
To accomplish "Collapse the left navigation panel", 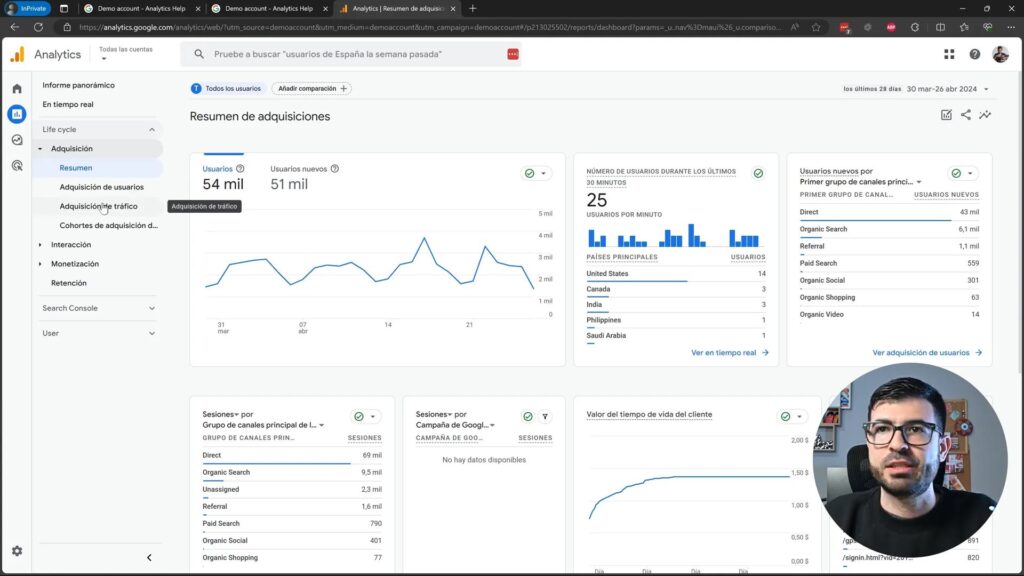I will 149,558.
